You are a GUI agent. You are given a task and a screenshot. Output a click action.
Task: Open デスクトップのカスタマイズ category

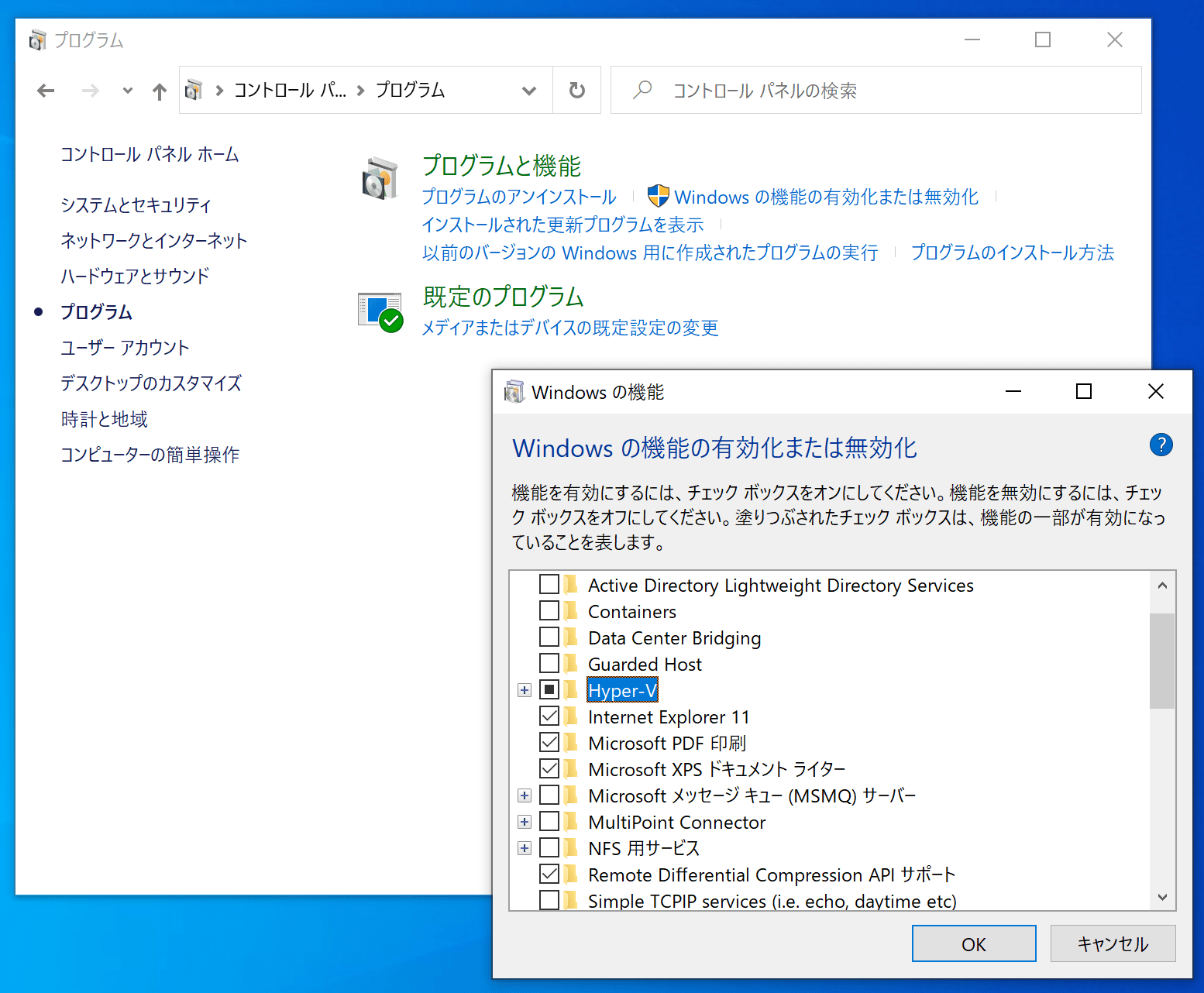(x=151, y=383)
